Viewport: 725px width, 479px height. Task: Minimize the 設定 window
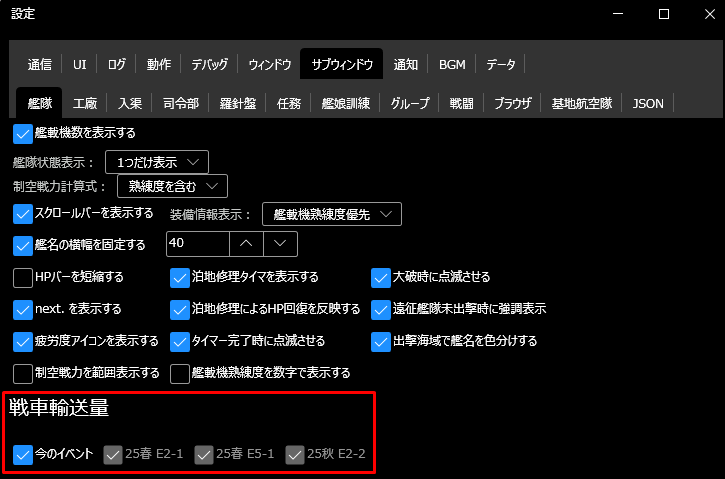[x=618, y=14]
